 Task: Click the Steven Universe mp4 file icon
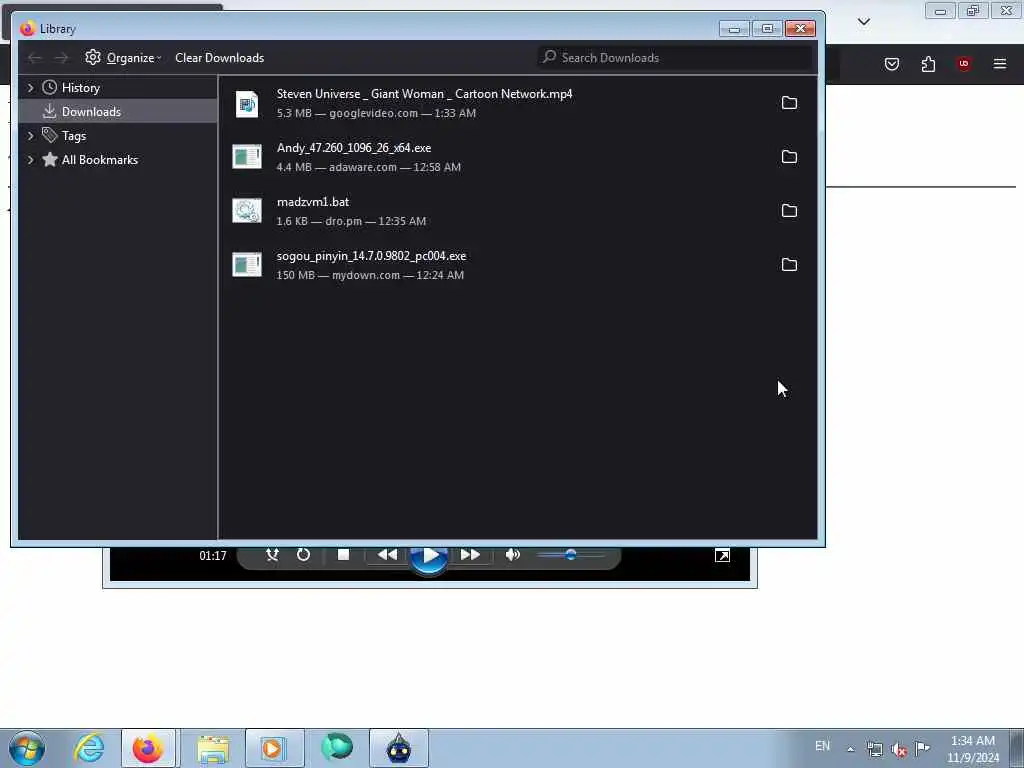pos(247,104)
